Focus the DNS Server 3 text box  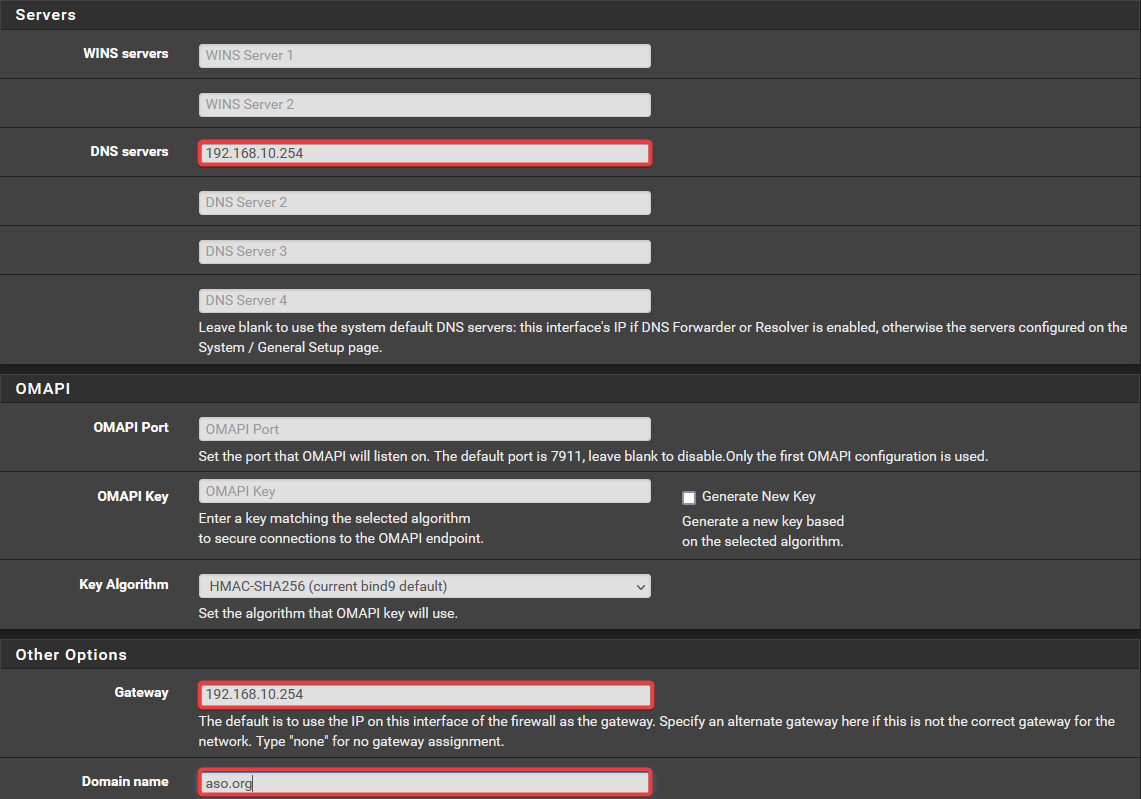tap(424, 252)
